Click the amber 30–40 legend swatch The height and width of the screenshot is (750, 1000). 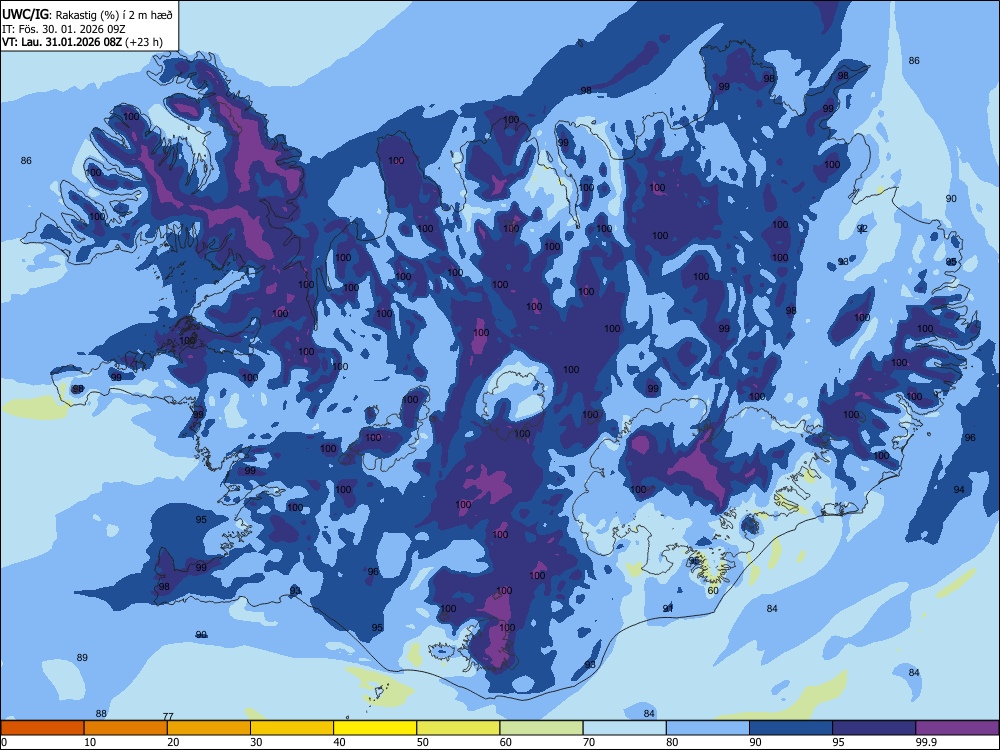click(x=292, y=728)
